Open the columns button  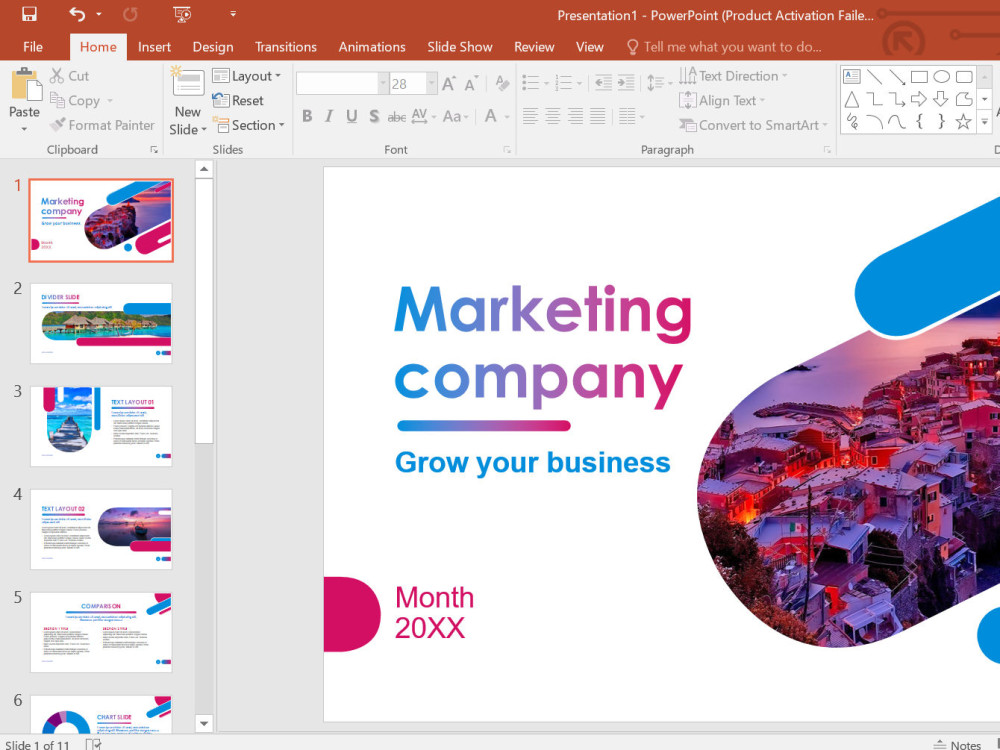631,116
